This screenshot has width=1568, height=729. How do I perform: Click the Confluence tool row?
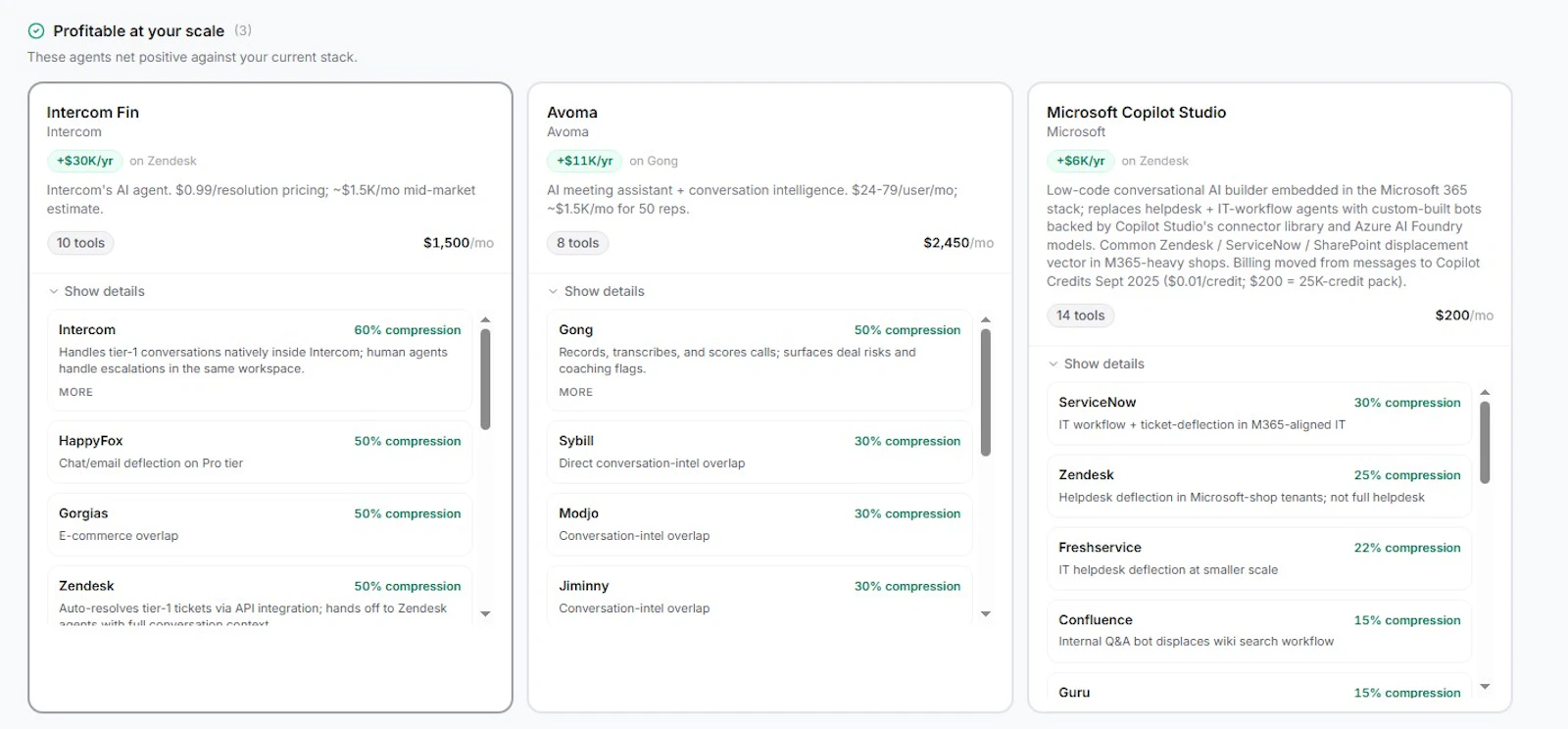tap(1259, 631)
